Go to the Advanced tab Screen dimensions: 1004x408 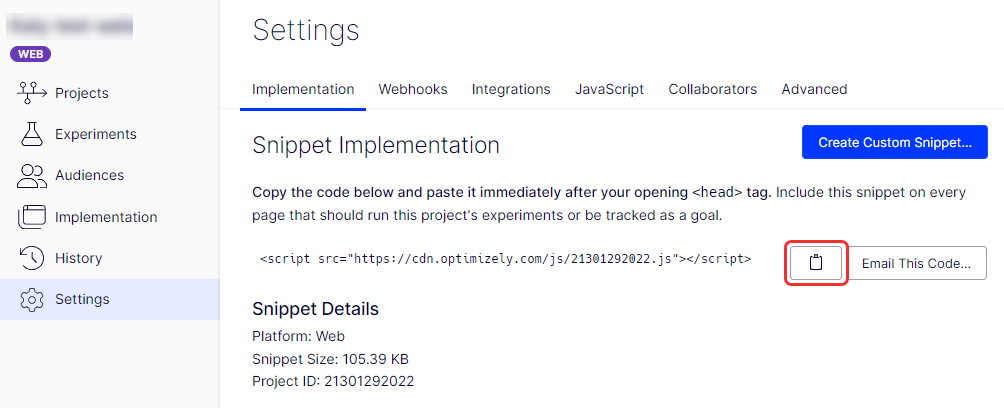coord(814,89)
